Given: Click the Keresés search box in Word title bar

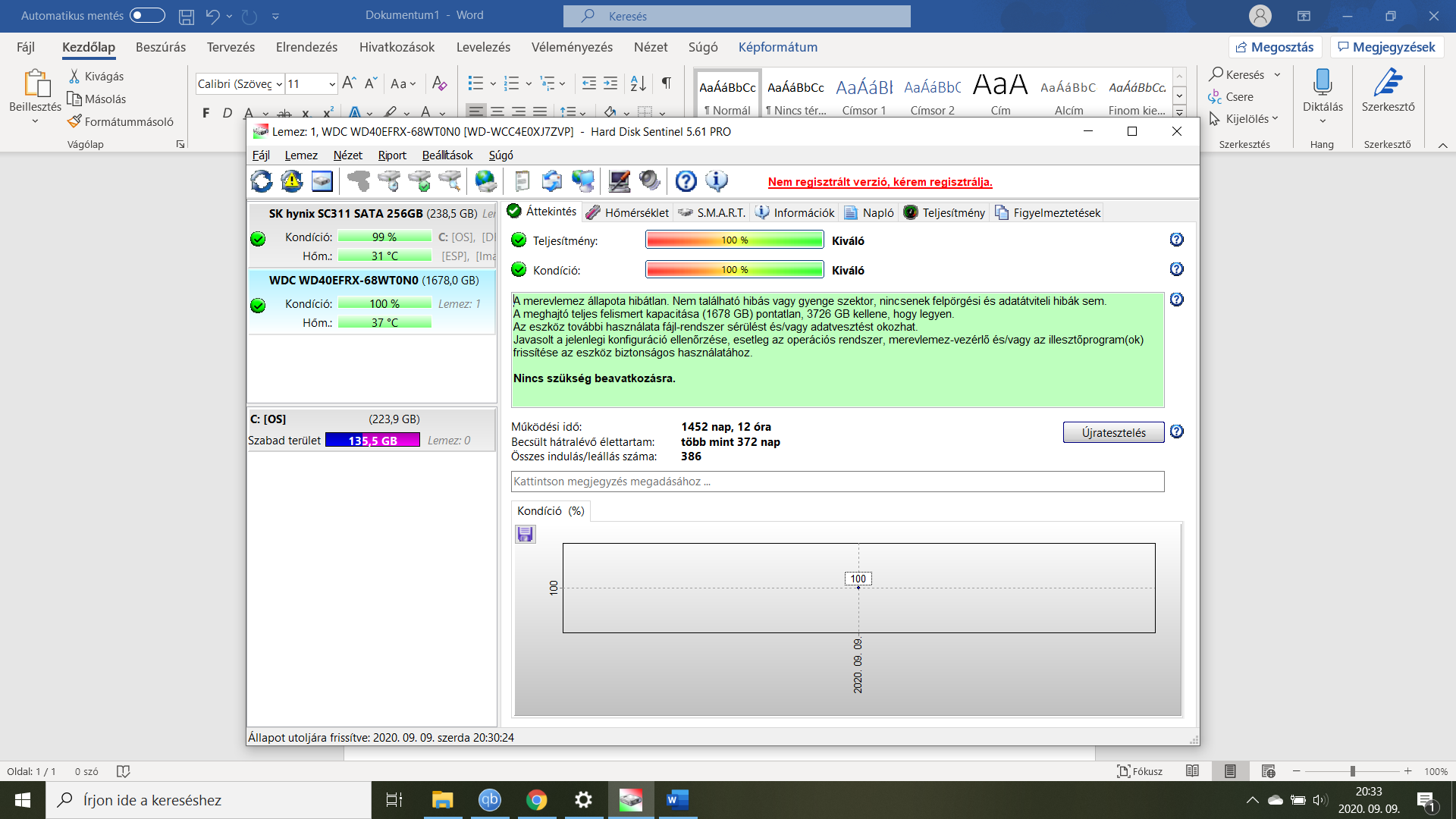Looking at the screenshot, I should pyautogui.click(x=736, y=16).
